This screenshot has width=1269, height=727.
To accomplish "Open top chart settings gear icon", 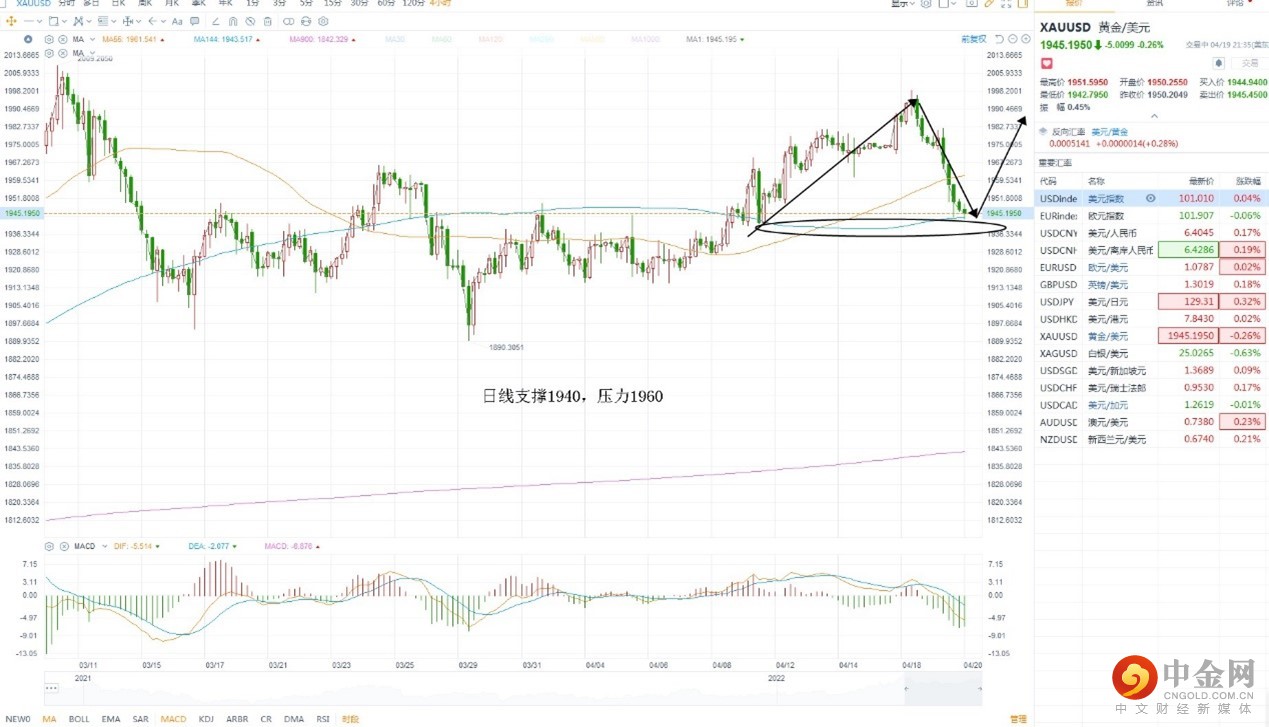I will click(x=926, y=4).
